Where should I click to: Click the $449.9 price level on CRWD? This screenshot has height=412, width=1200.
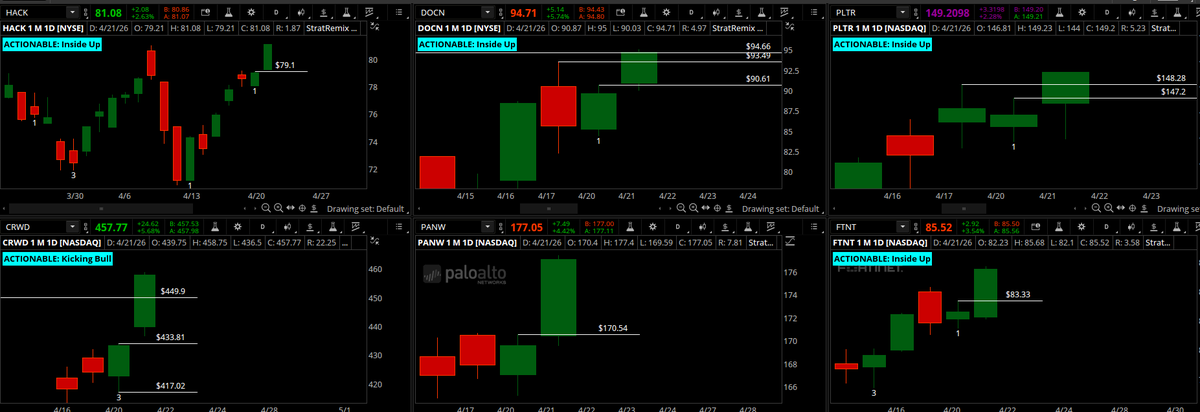point(171,292)
